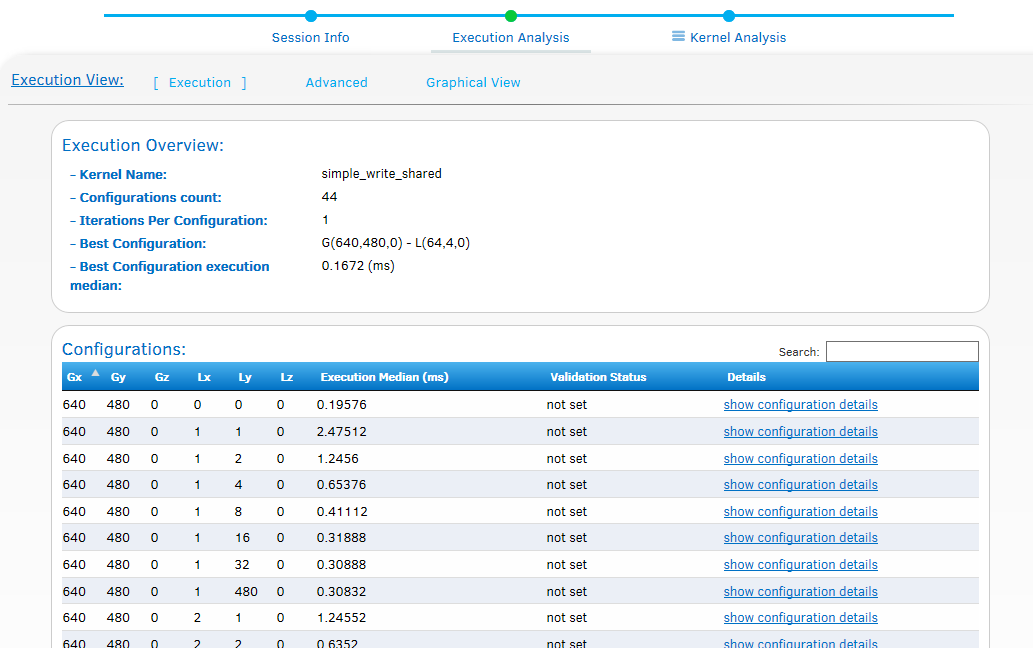Image resolution: width=1033 pixels, height=648 pixels.
Task: Go to the Kernel Analysis text label
Action: [x=738, y=38]
